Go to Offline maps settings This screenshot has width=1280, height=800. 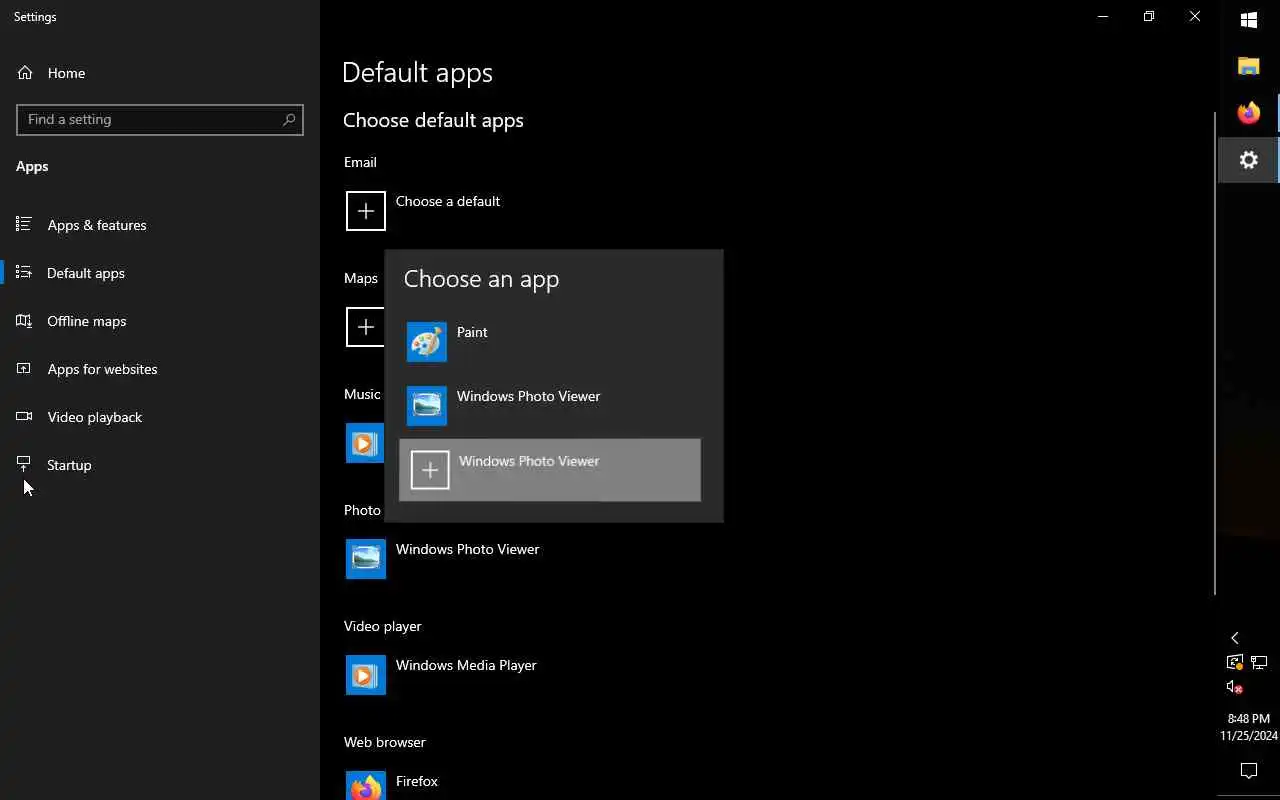[87, 321]
